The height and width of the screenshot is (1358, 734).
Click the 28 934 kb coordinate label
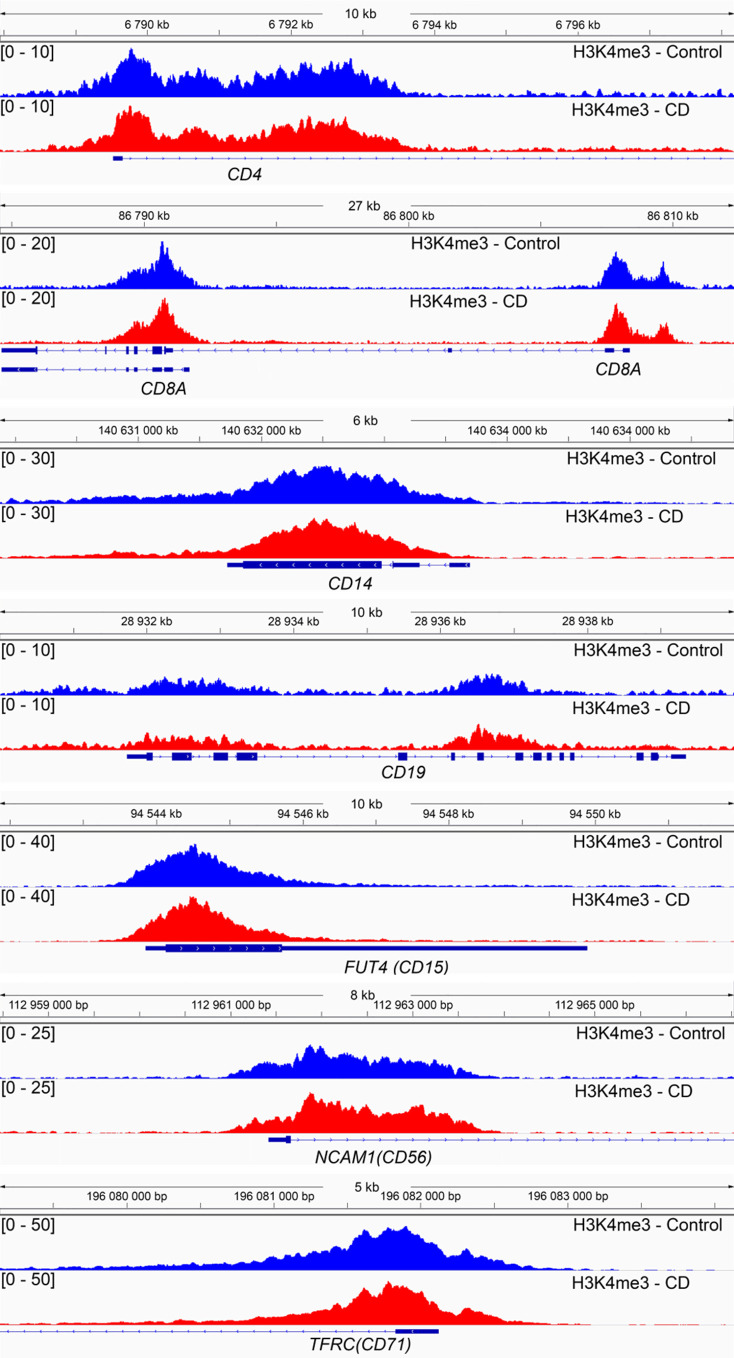tap(294, 621)
